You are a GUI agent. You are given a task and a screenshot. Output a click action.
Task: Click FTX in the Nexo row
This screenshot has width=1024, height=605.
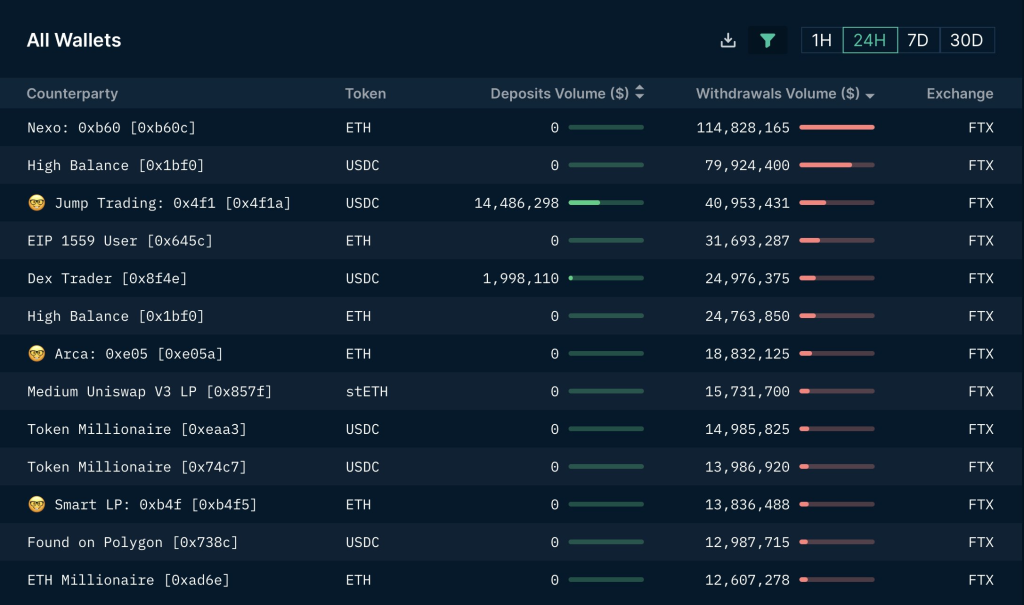coord(981,127)
